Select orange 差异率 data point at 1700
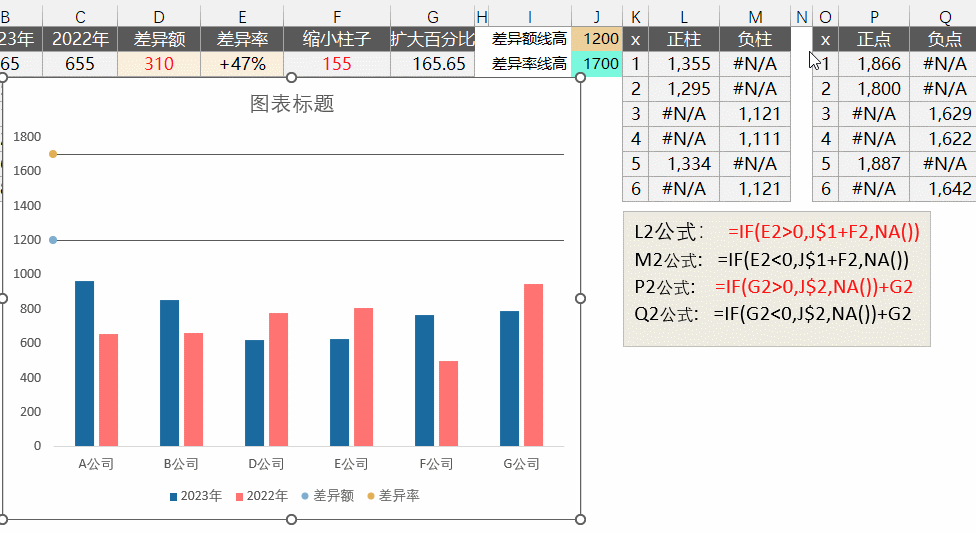The height and width of the screenshot is (533, 976). (x=53, y=154)
